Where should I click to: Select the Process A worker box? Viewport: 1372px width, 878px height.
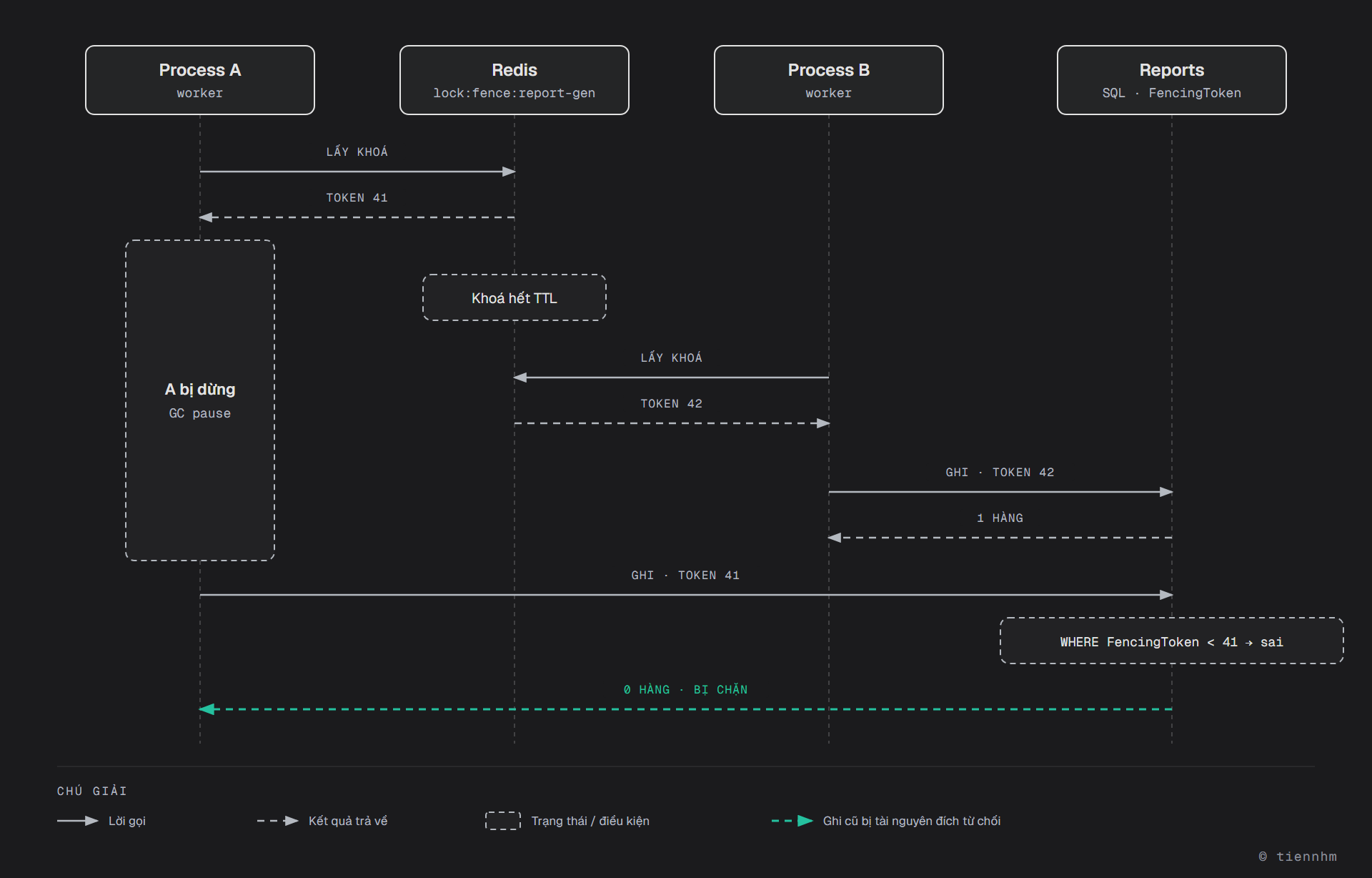pyautogui.click(x=200, y=80)
